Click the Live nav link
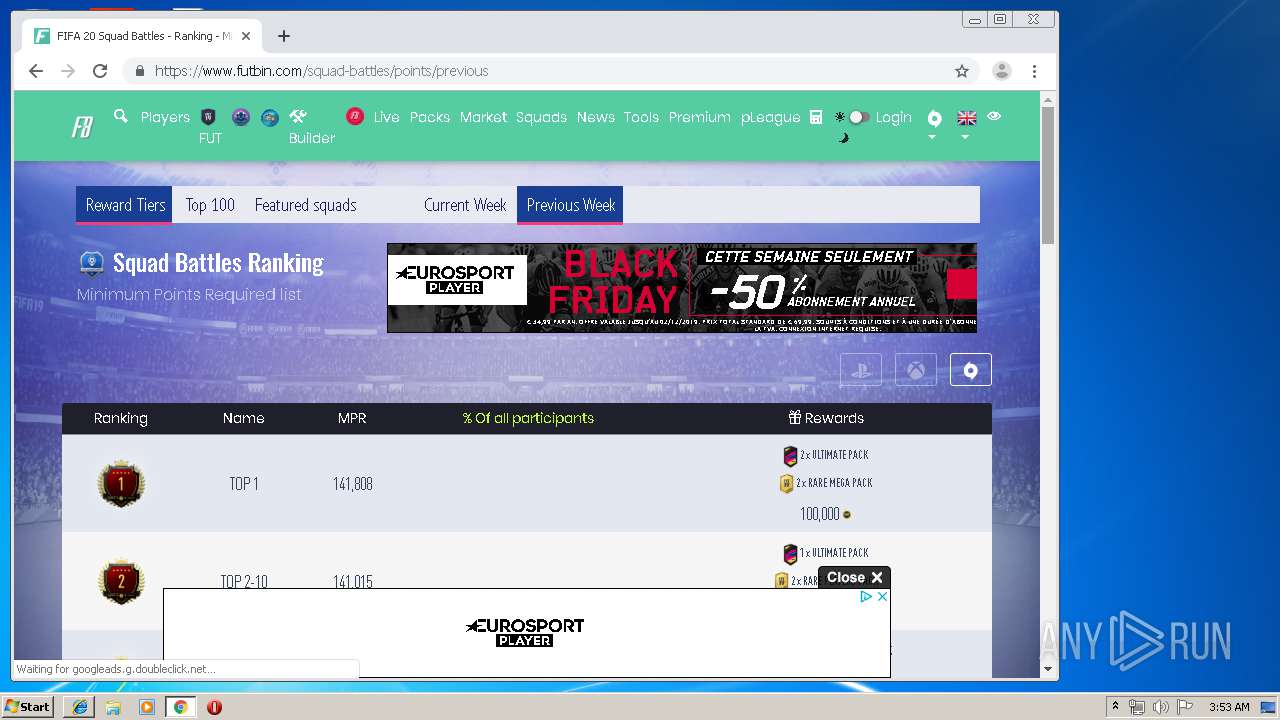The image size is (1280, 720). [386, 117]
